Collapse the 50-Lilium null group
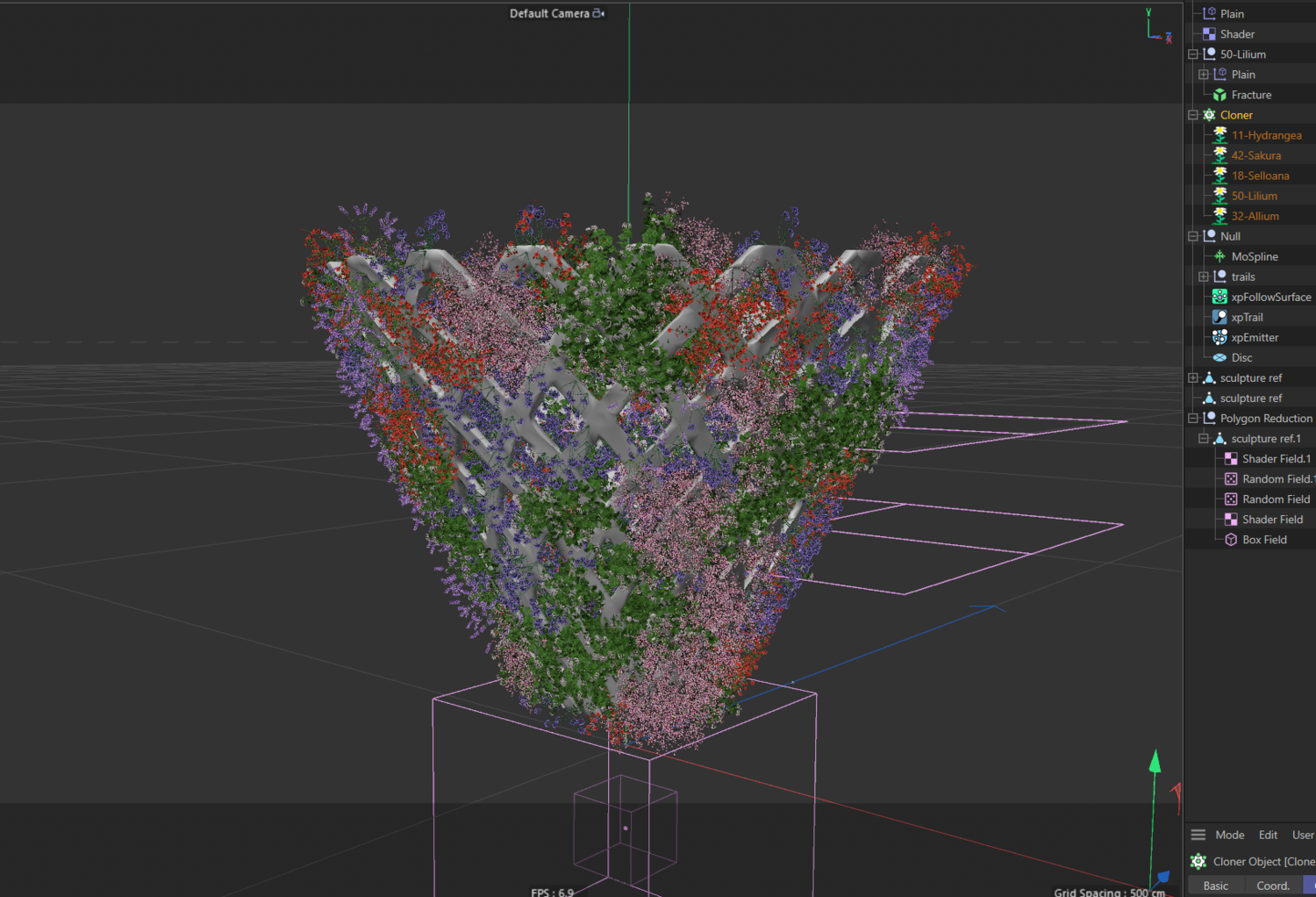Viewport: 1316px width, 897px height. (x=1193, y=54)
